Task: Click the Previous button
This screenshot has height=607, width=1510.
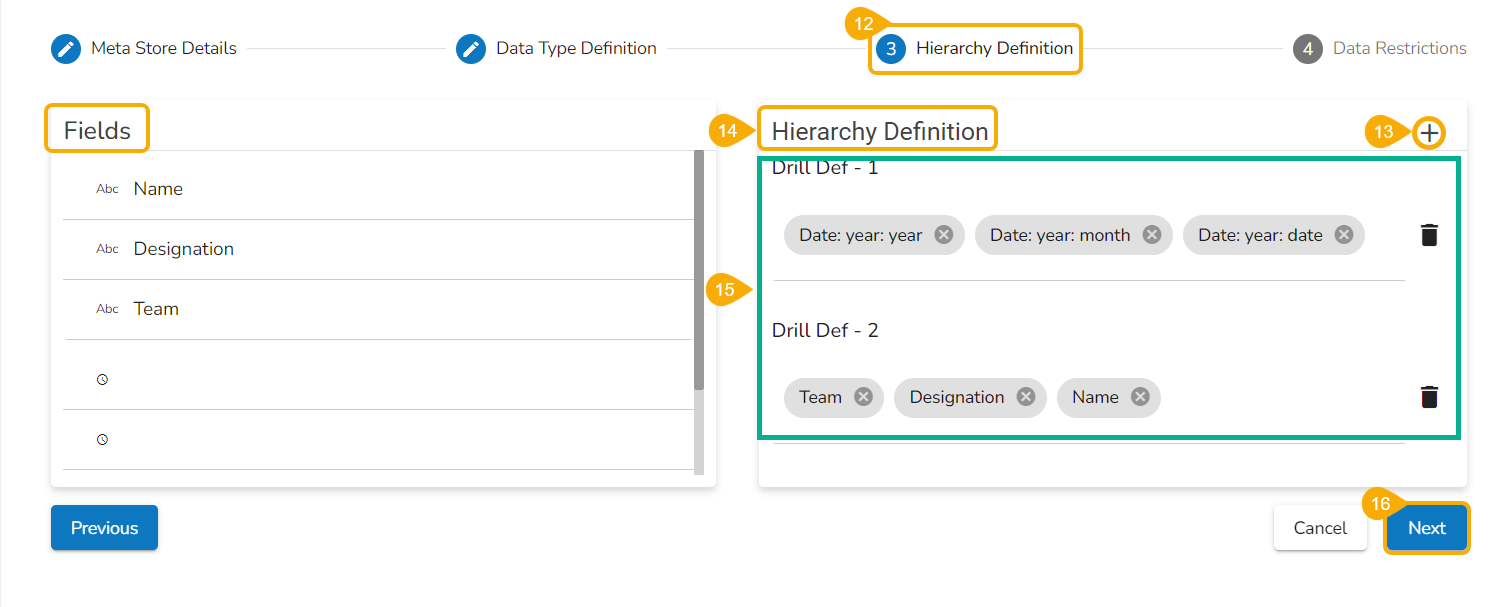Action: (x=104, y=528)
